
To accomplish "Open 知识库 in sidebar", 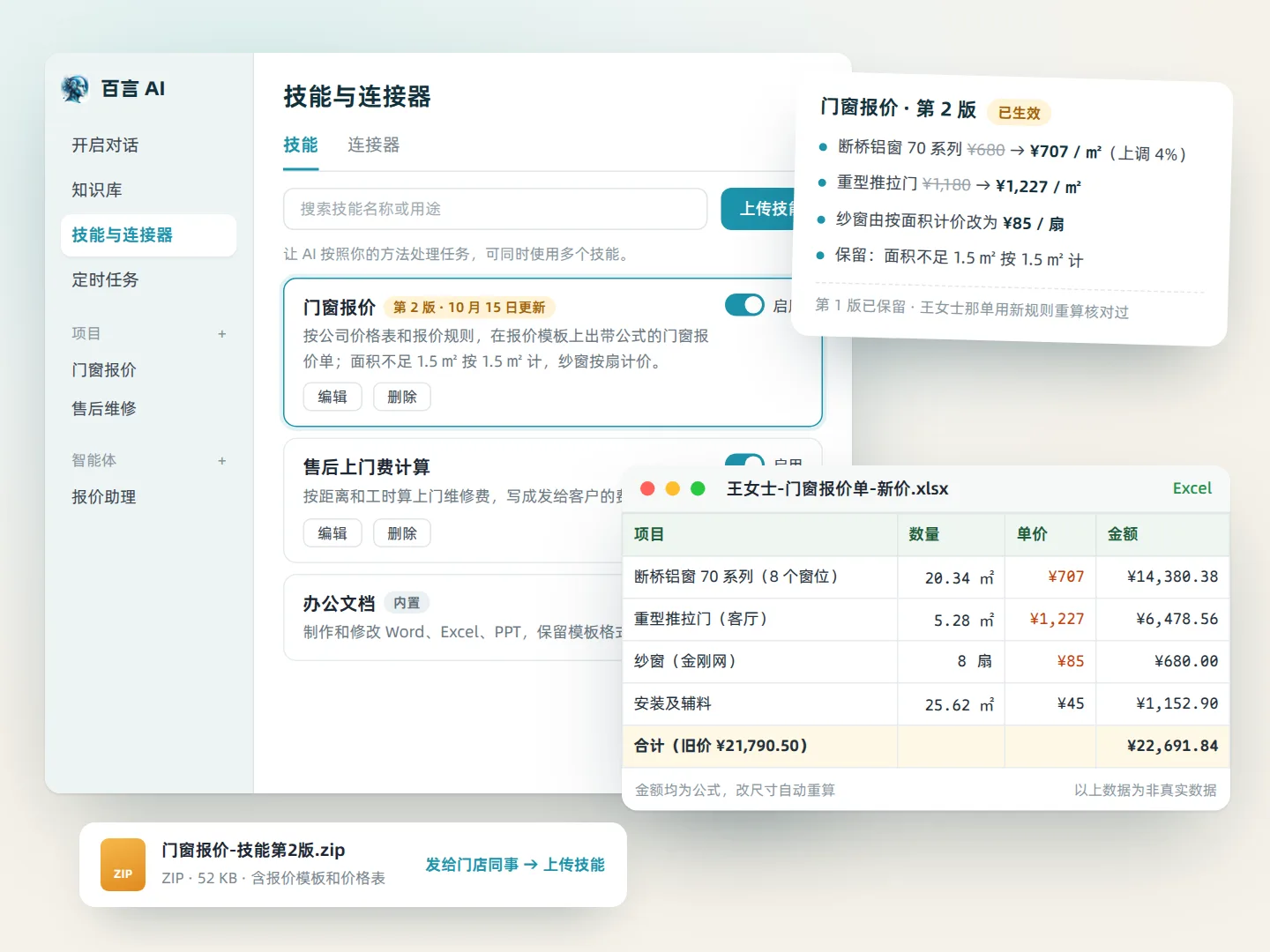I will click(x=148, y=190).
